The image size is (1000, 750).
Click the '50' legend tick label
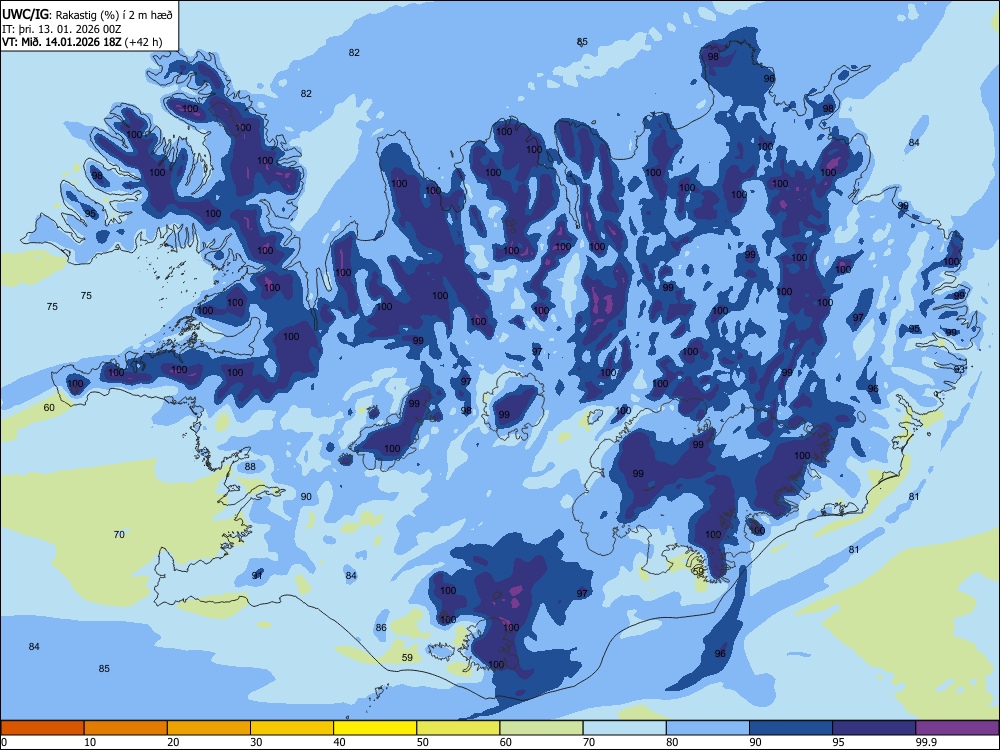(x=422, y=742)
